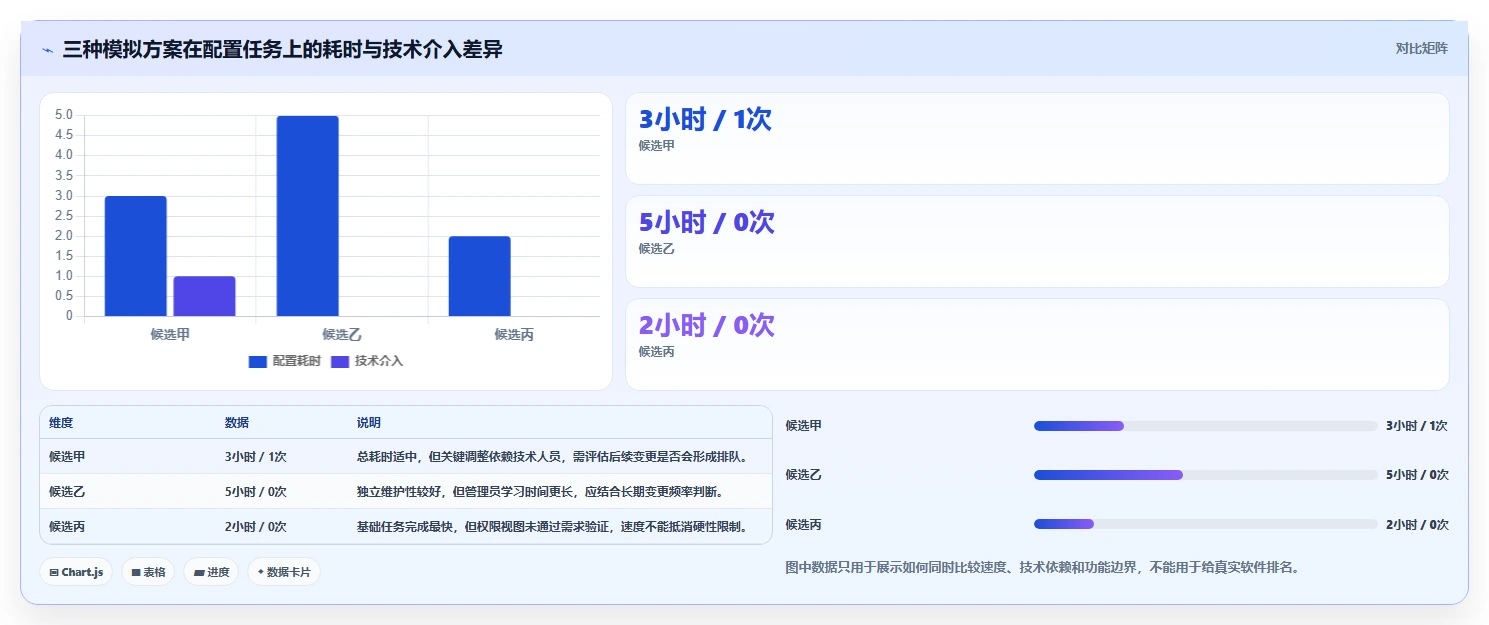Click the 候选甲 配置耗时 bar at 3.0
Viewport: 1489px width, 625px height.
(136, 256)
